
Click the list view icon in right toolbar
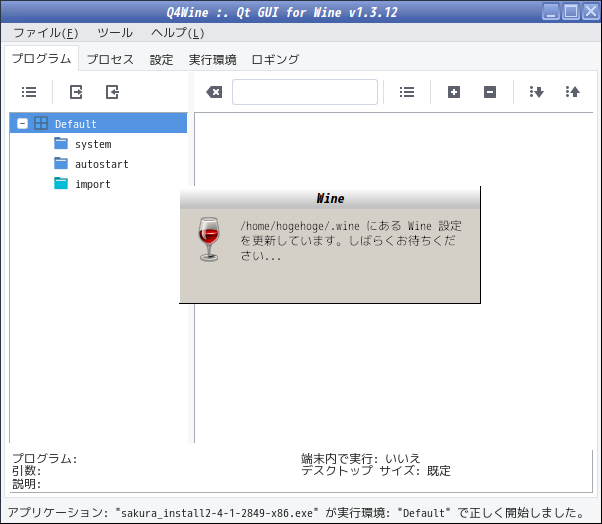[x=407, y=92]
